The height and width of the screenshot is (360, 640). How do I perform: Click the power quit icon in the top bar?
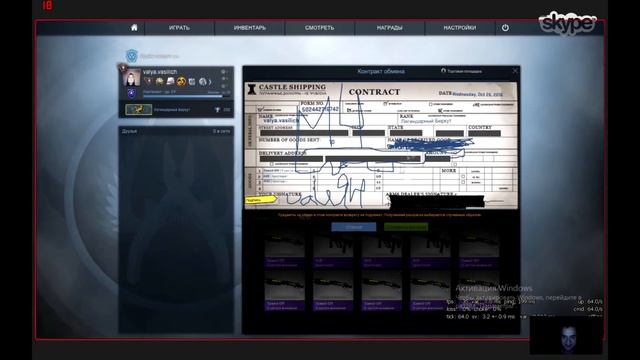505,28
